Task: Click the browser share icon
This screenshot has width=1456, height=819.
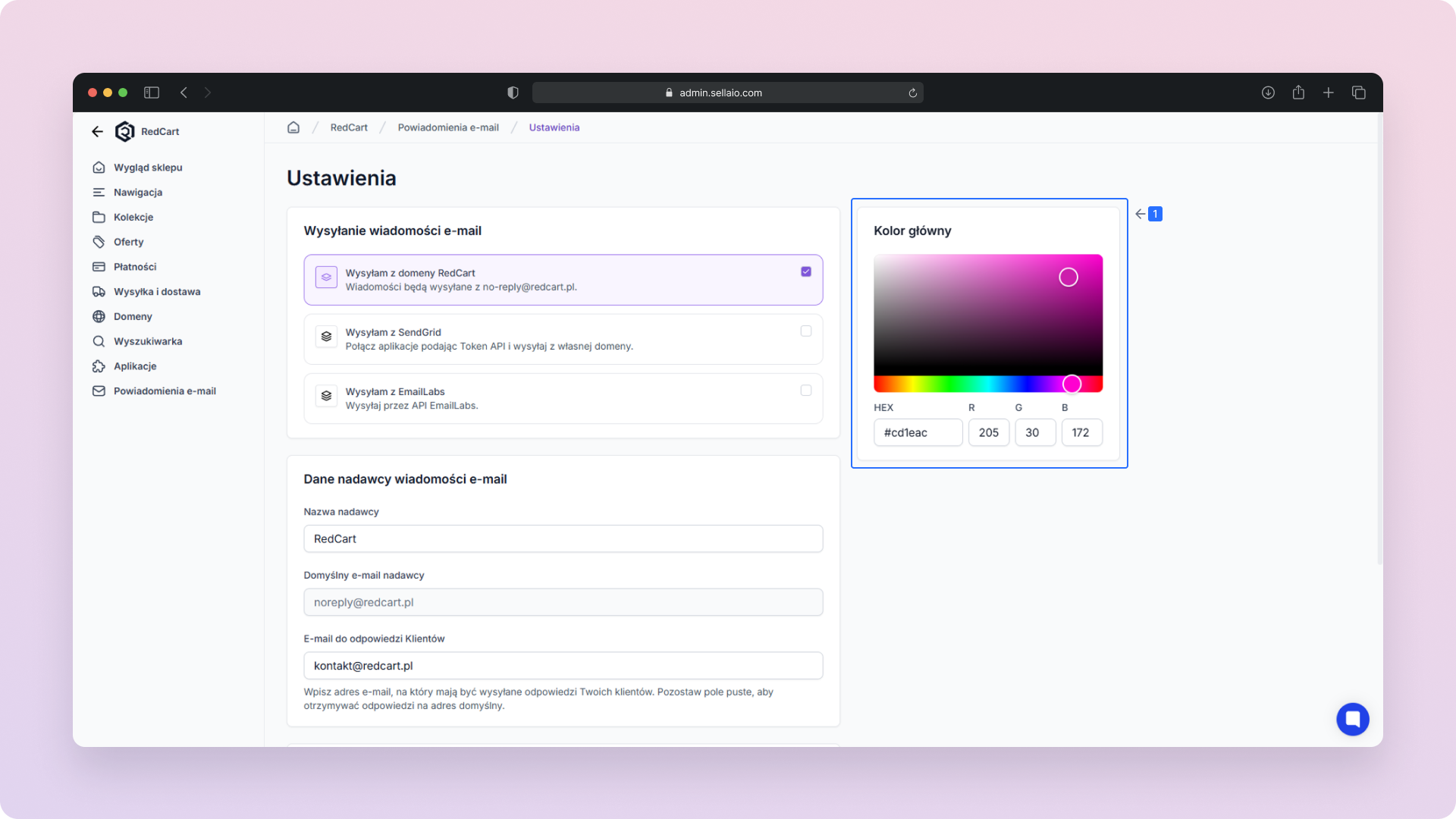Action: pos(1298,92)
